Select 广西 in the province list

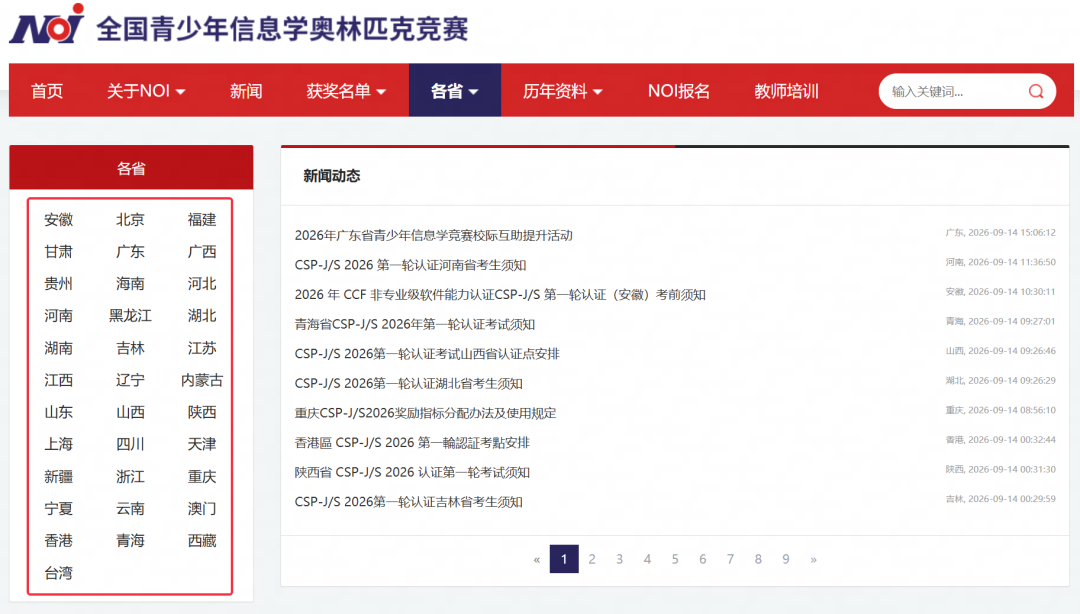pyautogui.click(x=202, y=252)
